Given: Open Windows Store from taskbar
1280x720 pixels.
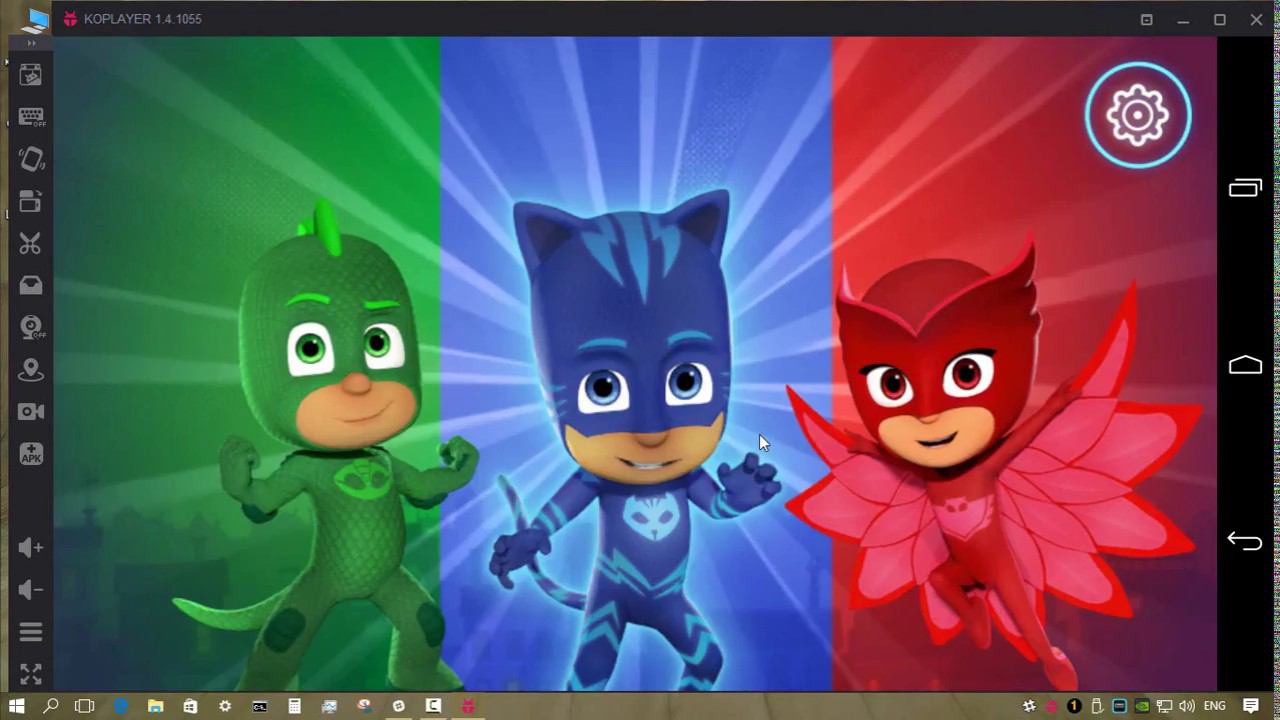Looking at the screenshot, I should (x=190, y=706).
